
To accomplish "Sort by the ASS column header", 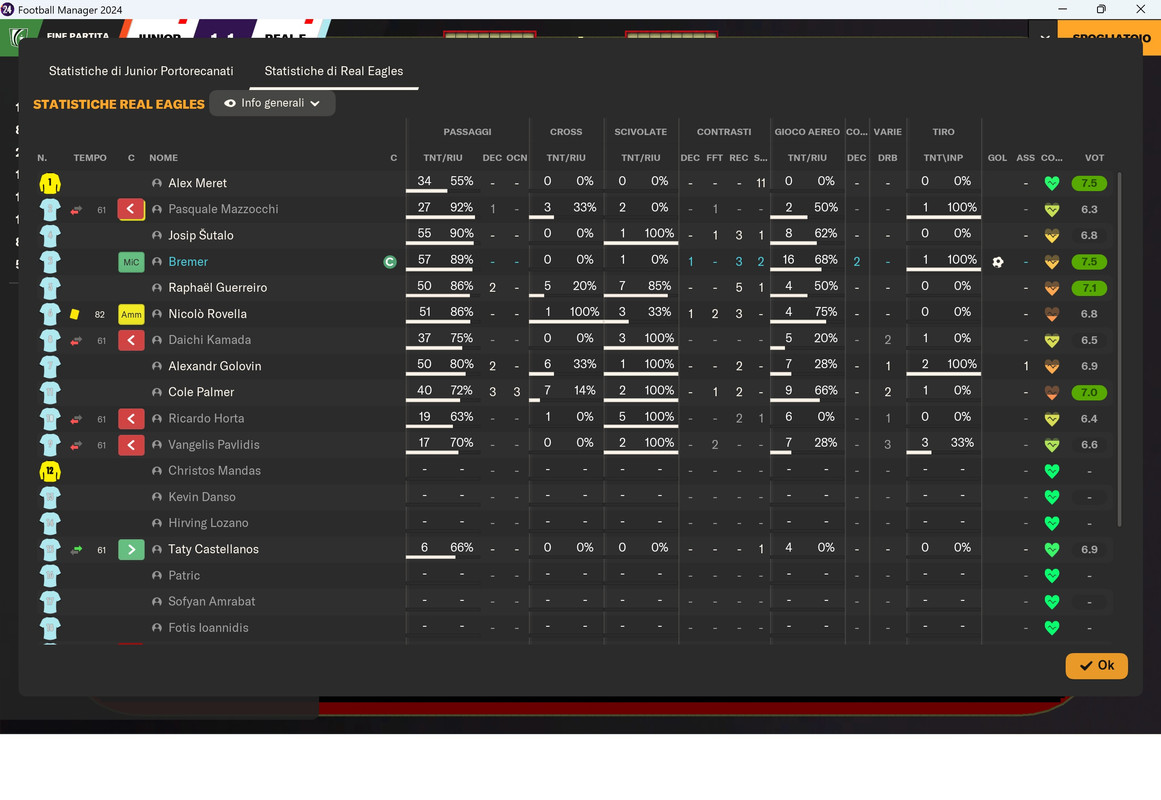I will coord(1026,158).
